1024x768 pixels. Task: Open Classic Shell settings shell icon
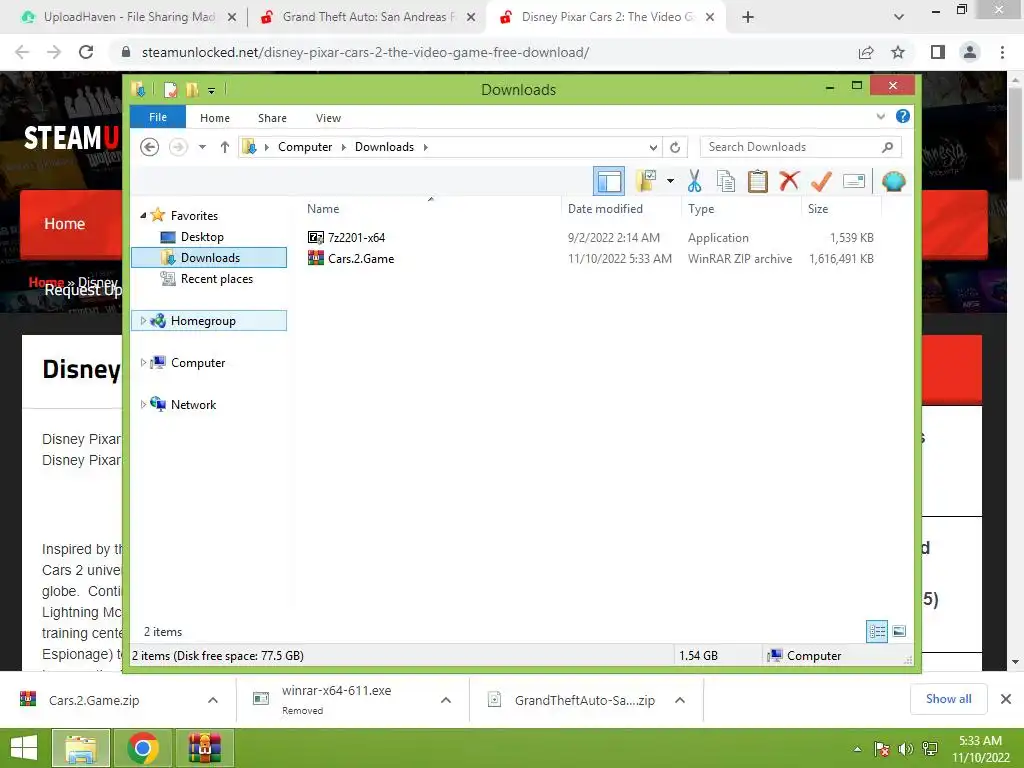point(893,181)
